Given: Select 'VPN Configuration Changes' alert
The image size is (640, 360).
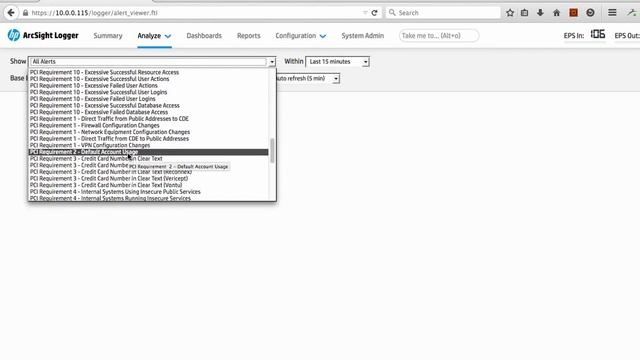Looking at the screenshot, I should [x=149, y=145].
